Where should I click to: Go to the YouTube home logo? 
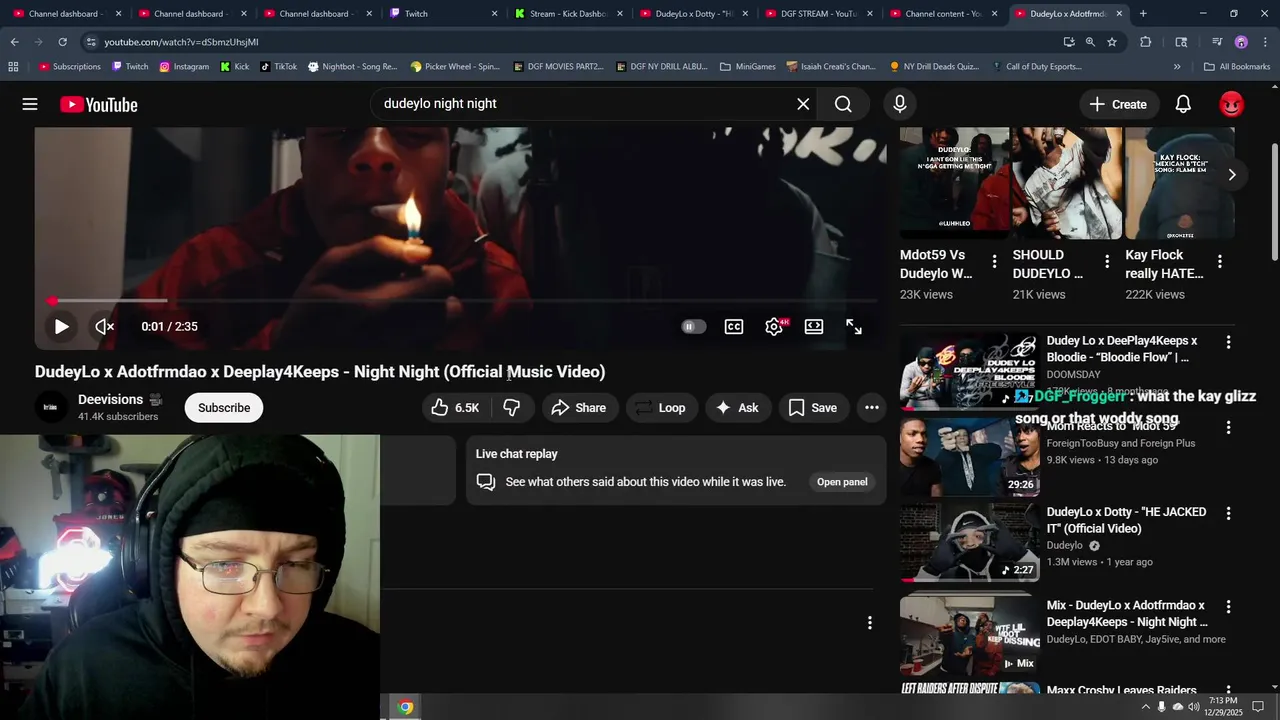coord(98,104)
